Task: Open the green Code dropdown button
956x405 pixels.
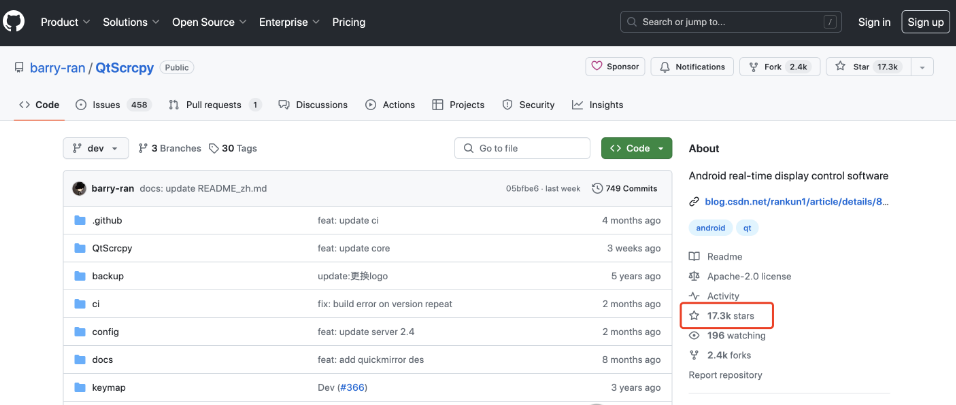Action: 637,148
